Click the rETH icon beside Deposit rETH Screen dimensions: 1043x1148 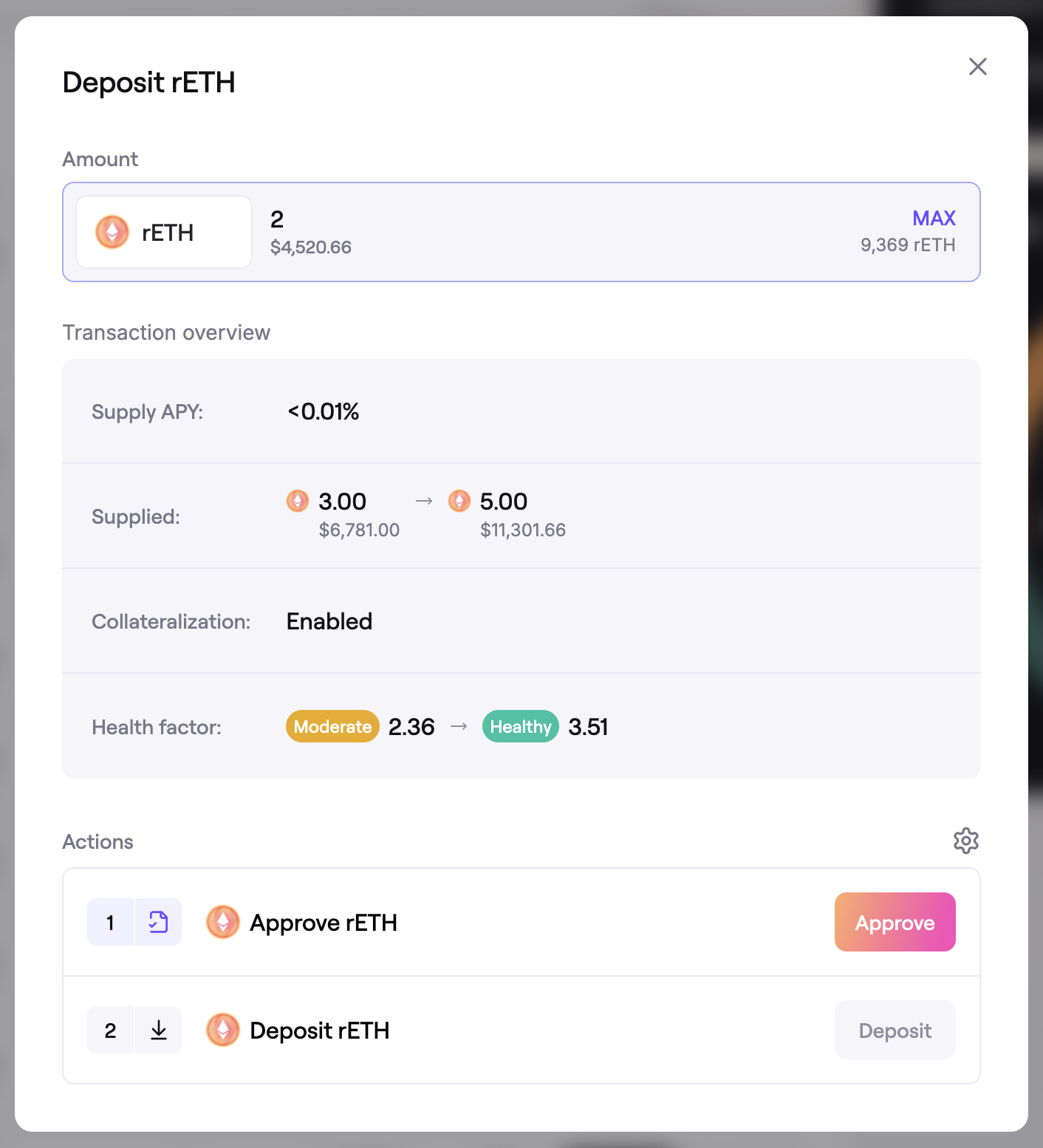point(222,1030)
